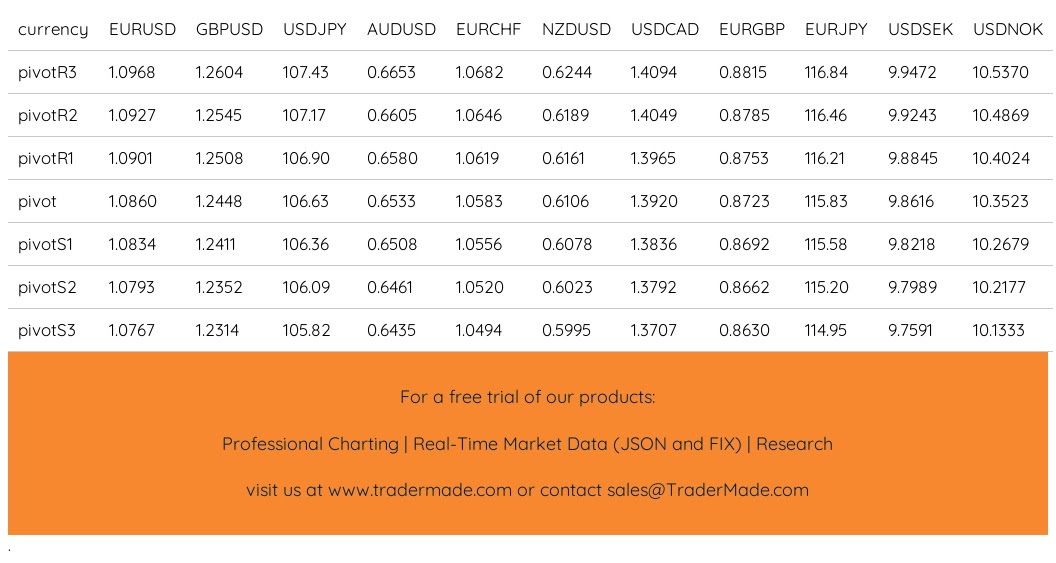This screenshot has width=1056, height=563.
Task: Click USDSEK pivotR2 value 9.9243
Action: 912,116
